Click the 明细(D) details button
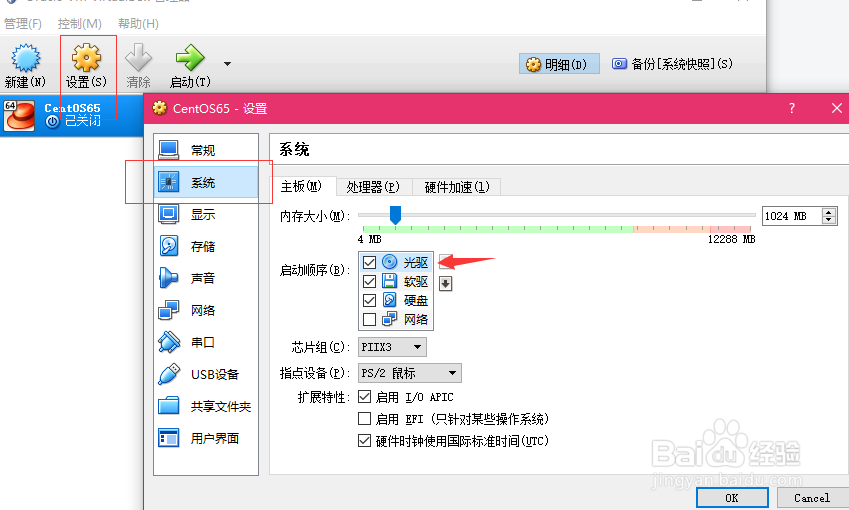Viewport: 849px width, 510px height. pyautogui.click(x=559, y=64)
